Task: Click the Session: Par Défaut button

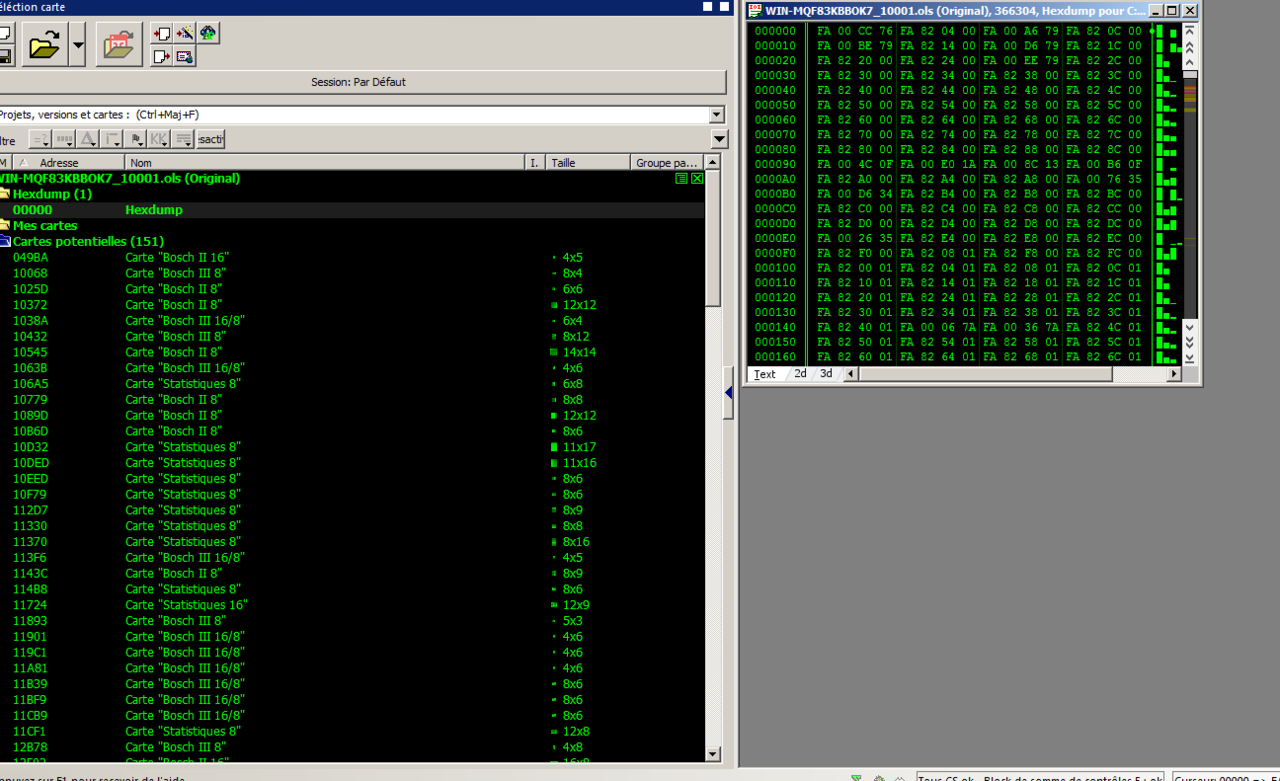Action: (x=359, y=82)
